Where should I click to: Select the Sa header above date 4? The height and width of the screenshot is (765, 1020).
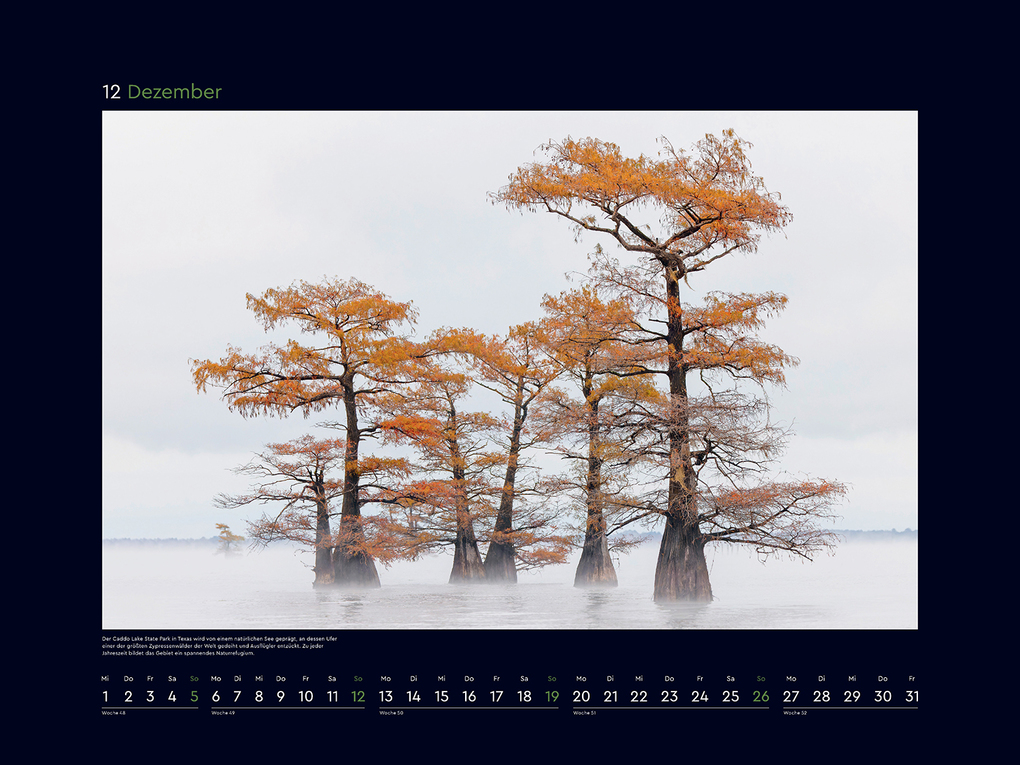tap(172, 677)
